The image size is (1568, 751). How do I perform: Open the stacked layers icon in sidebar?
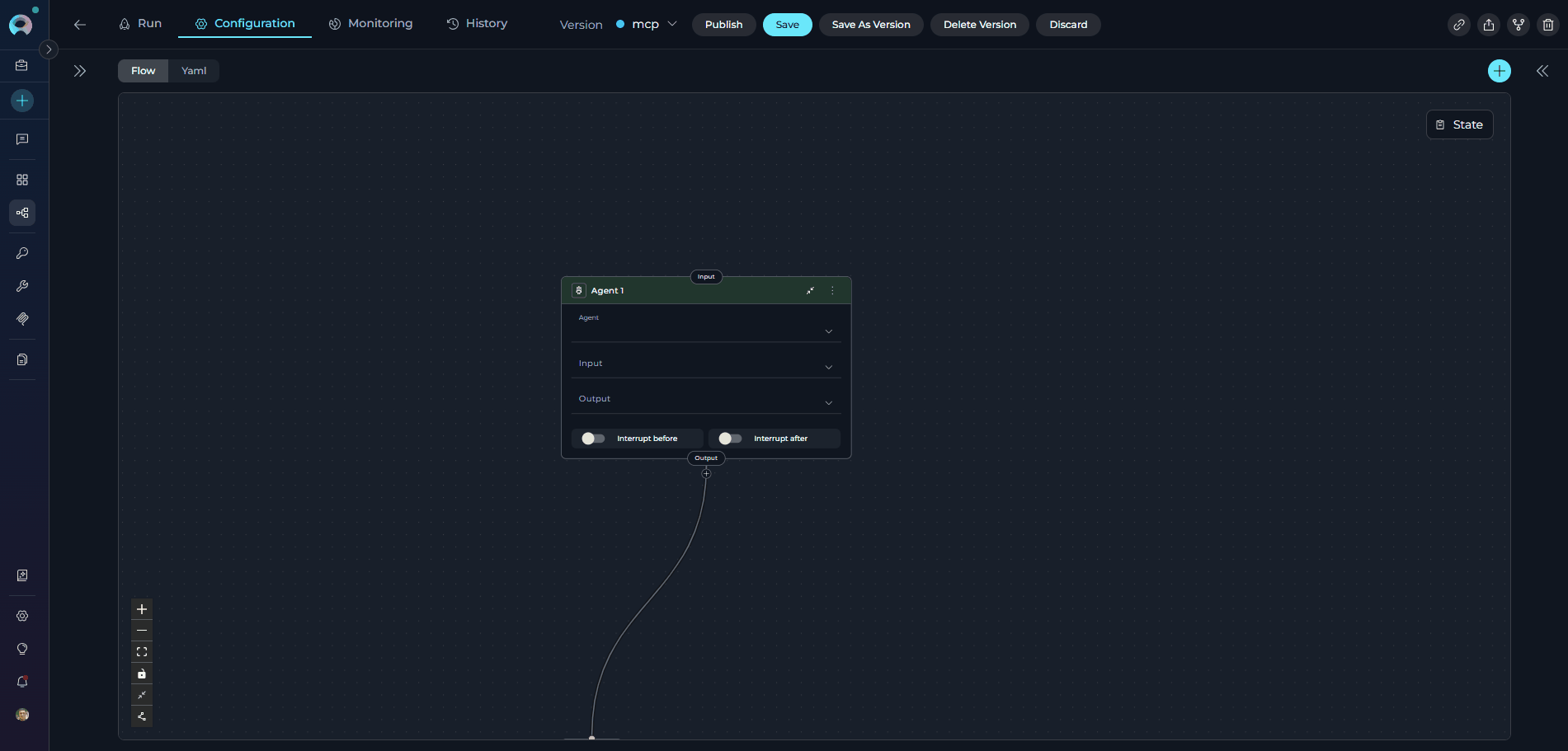pyautogui.click(x=22, y=319)
